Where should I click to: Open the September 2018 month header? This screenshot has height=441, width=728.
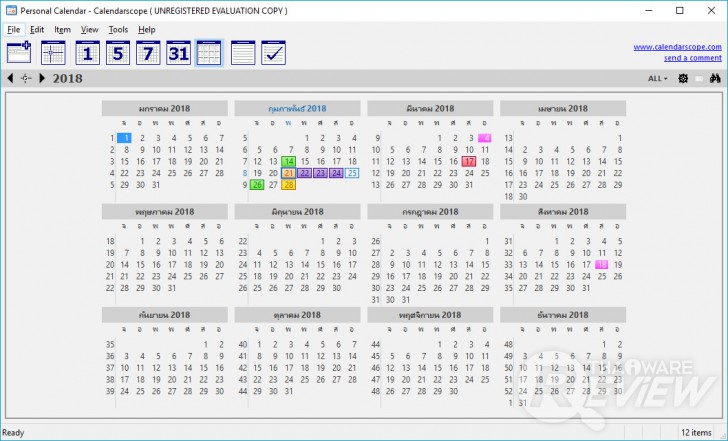(x=165, y=315)
